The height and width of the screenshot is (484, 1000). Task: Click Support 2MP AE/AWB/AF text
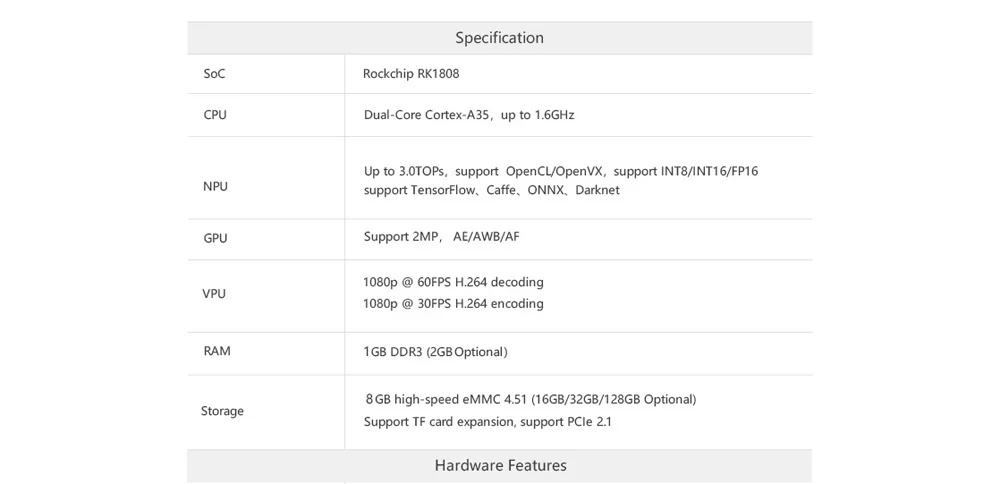click(x=441, y=237)
